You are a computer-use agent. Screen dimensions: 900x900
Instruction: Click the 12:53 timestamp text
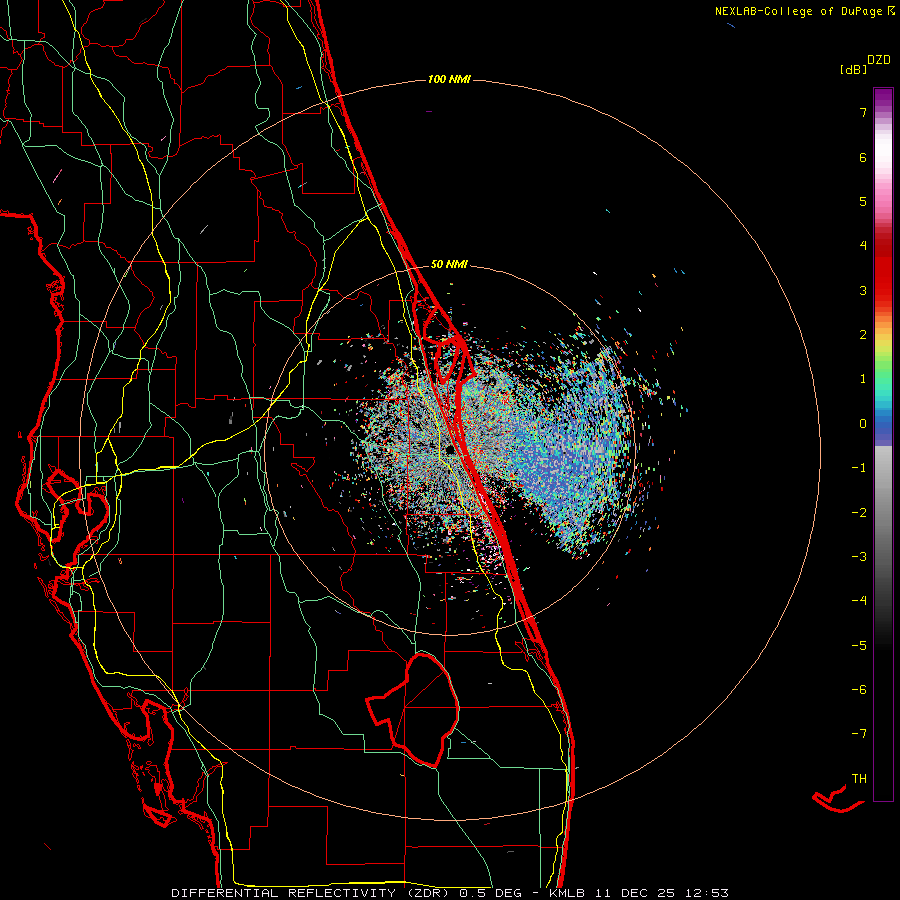point(707,893)
